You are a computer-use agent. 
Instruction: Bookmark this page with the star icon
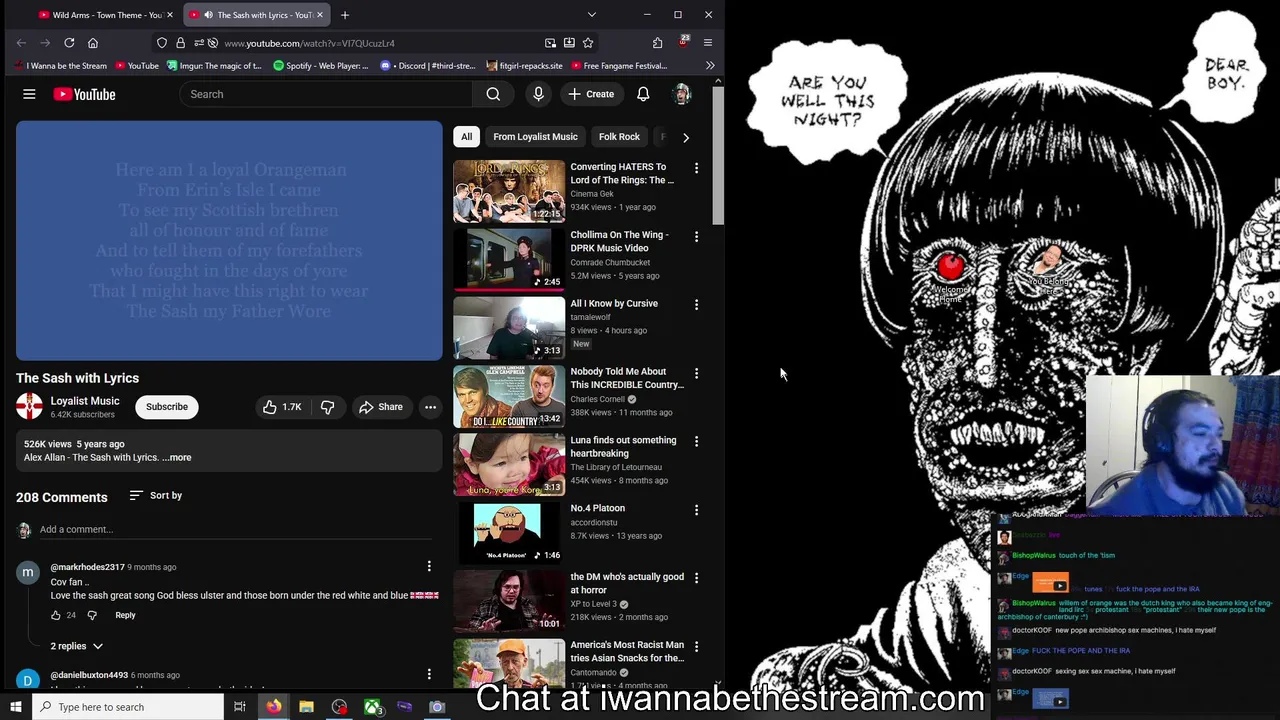(x=588, y=43)
